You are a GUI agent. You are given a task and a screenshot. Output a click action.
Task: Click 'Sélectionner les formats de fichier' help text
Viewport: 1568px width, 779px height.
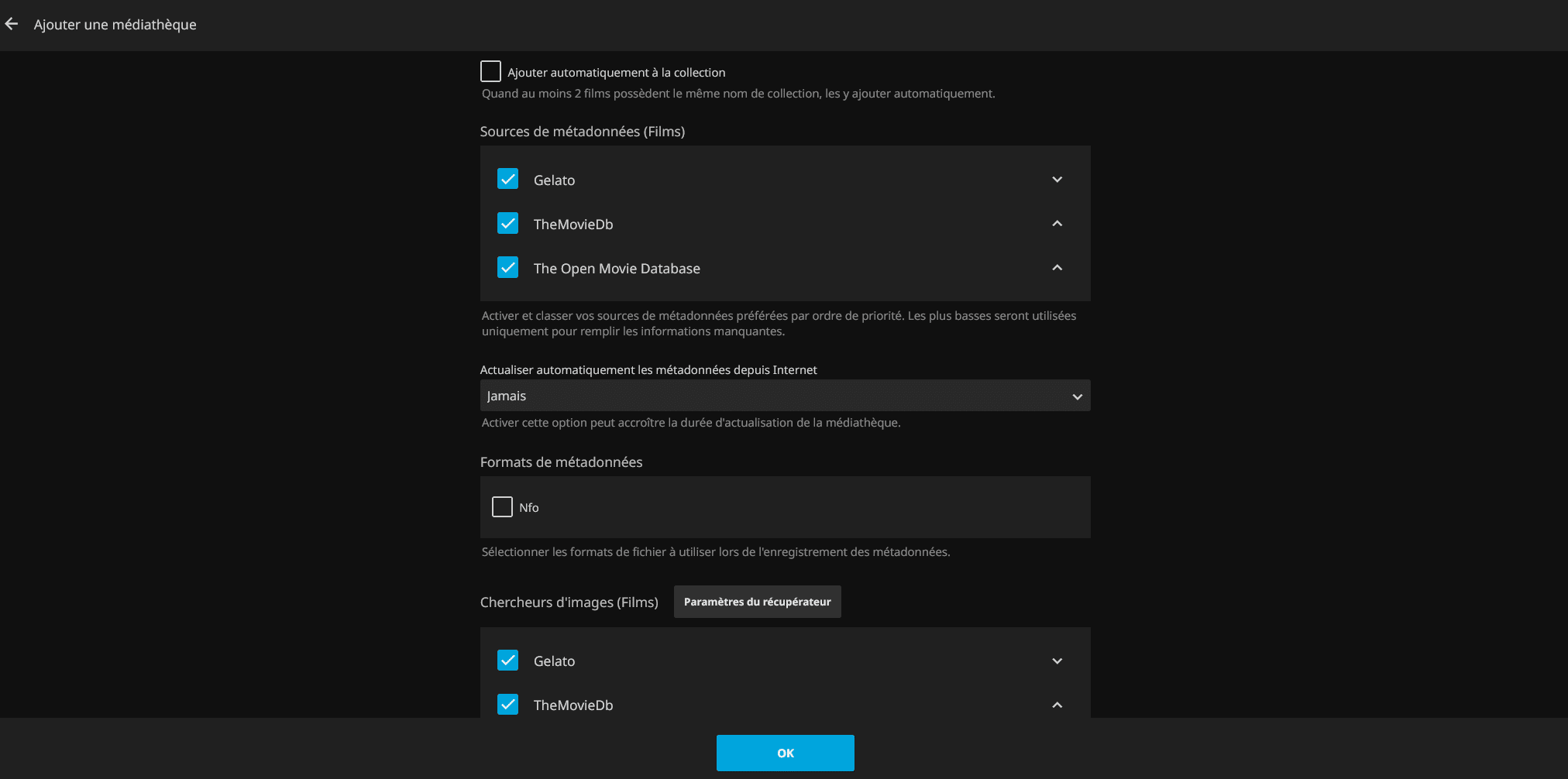point(716,552)
